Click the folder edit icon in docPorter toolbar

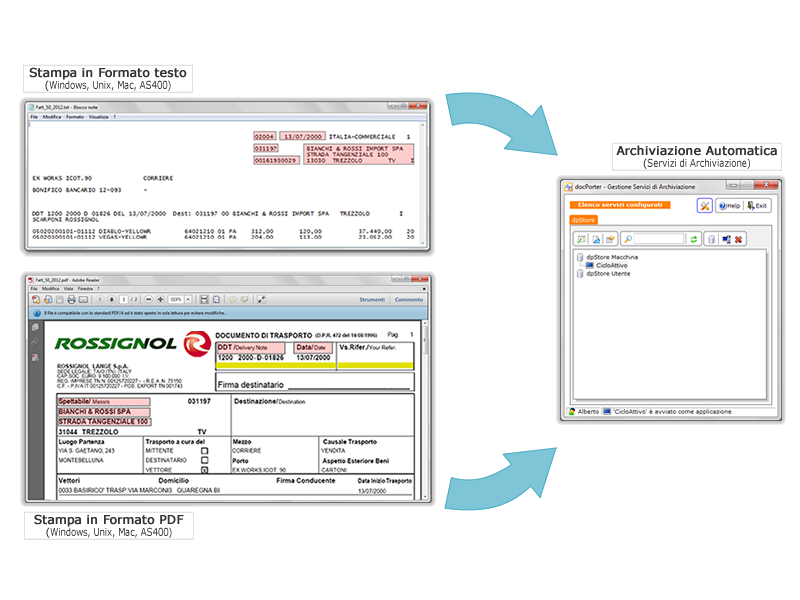tap(610, 239)
